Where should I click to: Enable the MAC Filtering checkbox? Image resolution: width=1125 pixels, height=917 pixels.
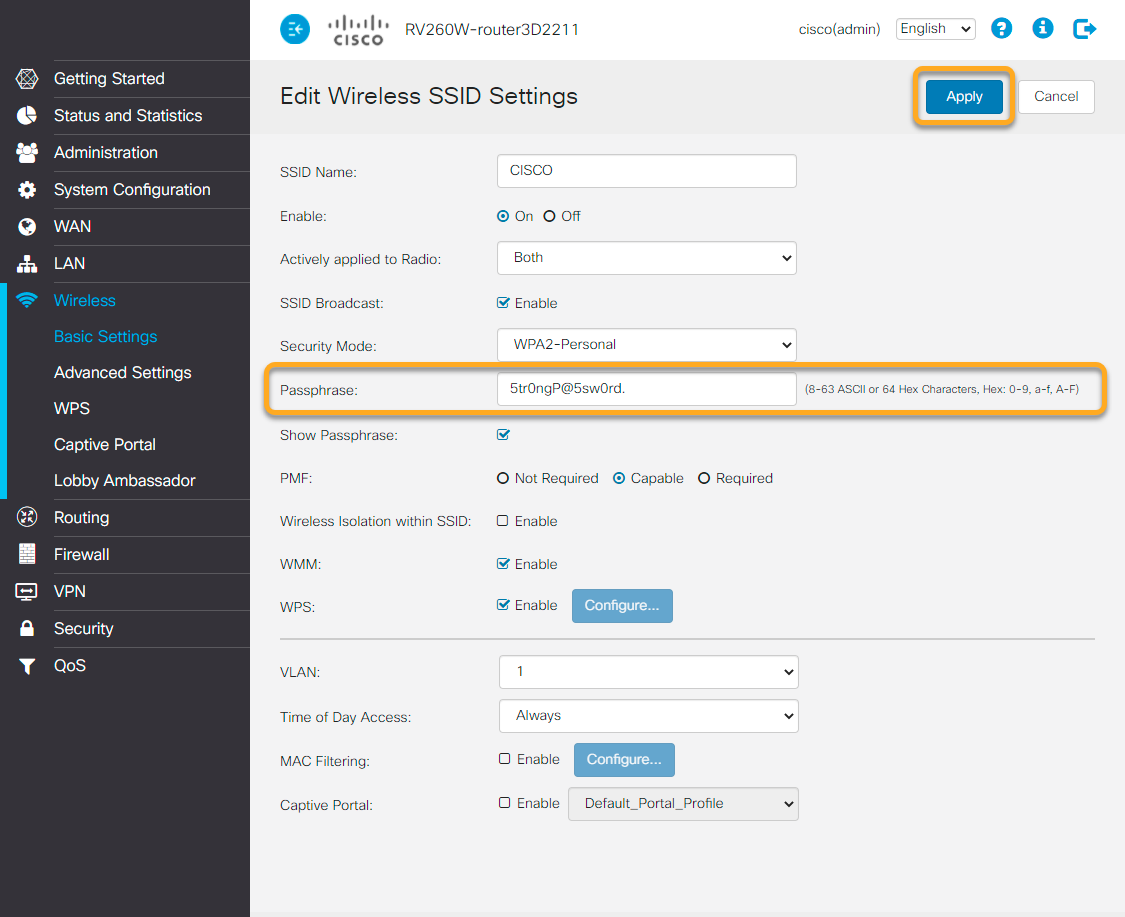[505, 759]
